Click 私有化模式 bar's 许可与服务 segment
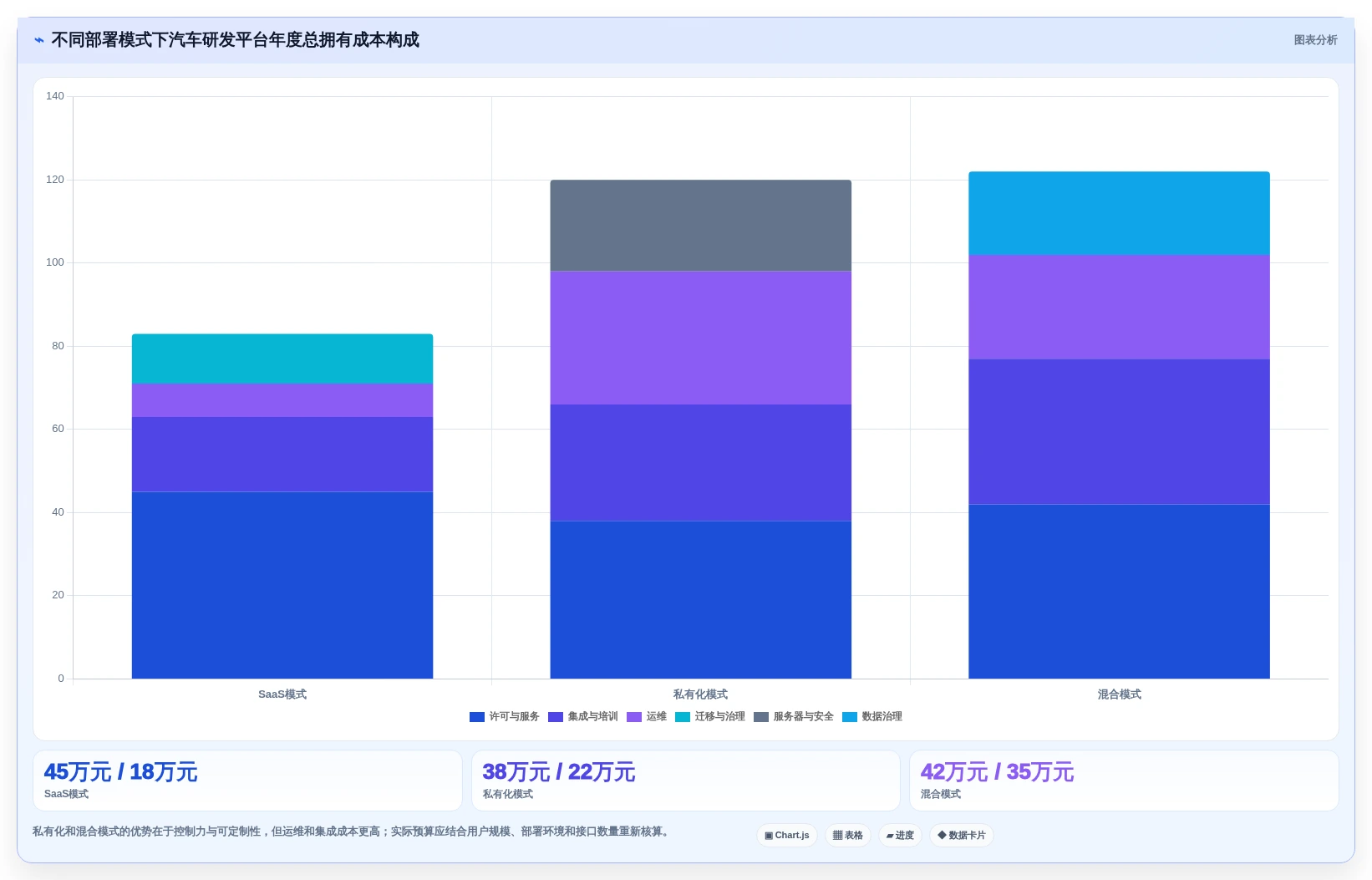Image resolution: width=1372 pixels, height=880 pixels. click(x=701, y=599)
